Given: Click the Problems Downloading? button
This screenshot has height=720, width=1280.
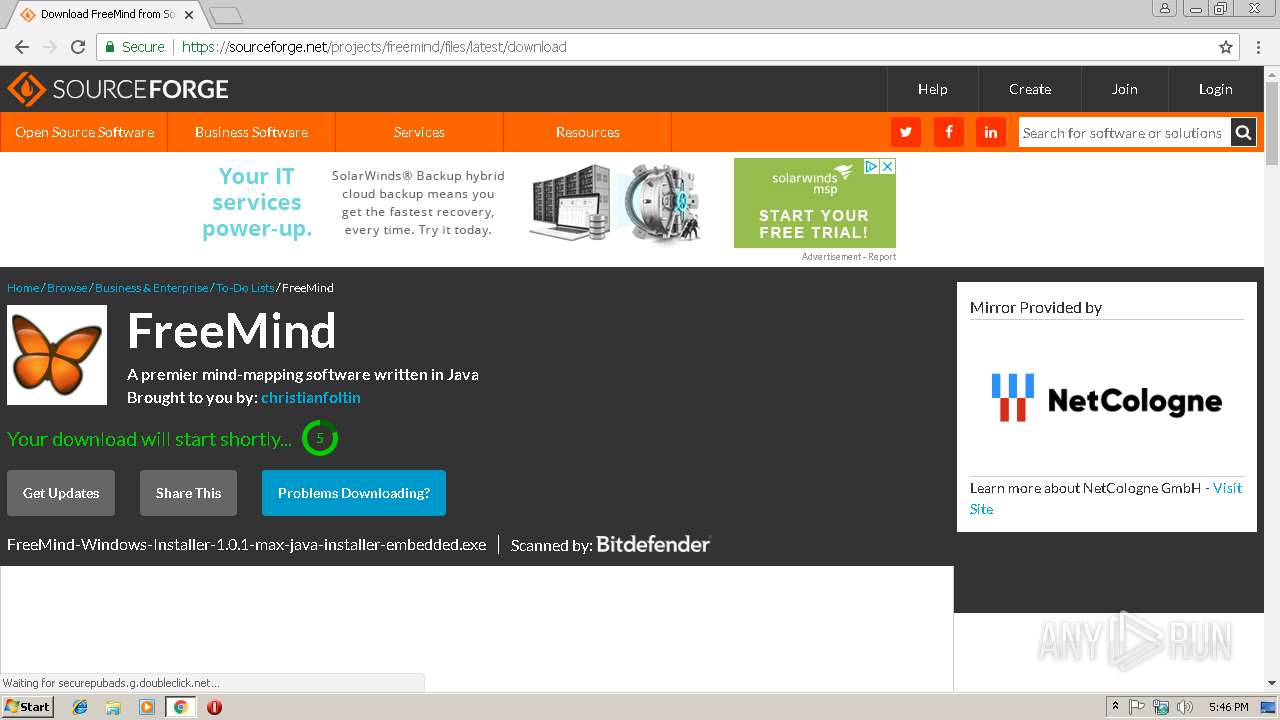Looking at the screenshot, I should (354, 493).
